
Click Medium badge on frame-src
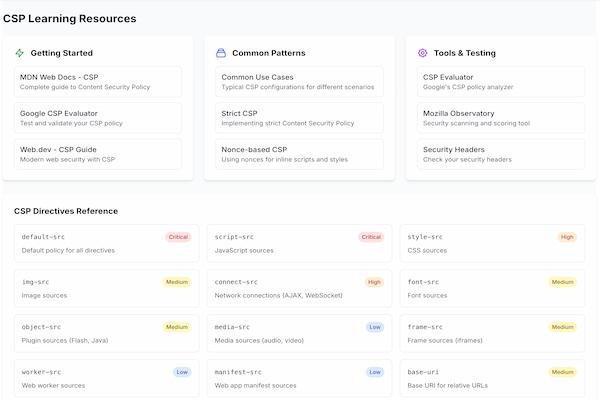[562, 327]
